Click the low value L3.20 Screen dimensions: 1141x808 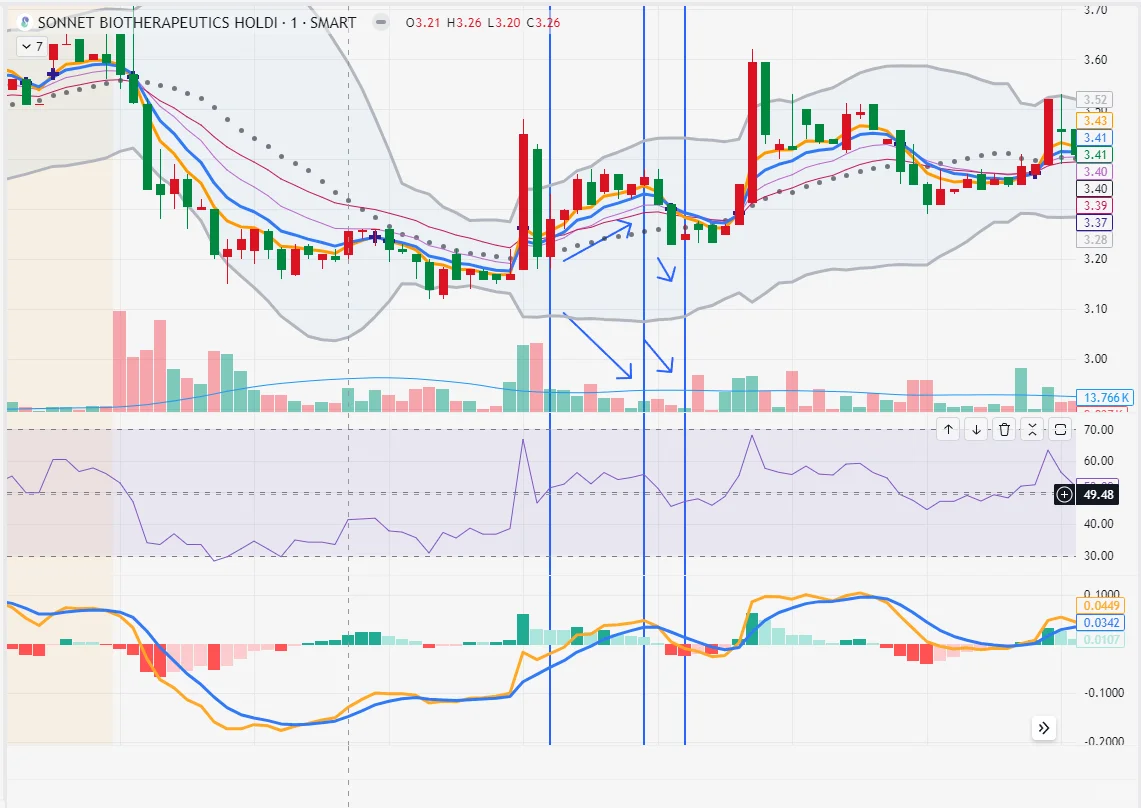[x=504, y=23]
